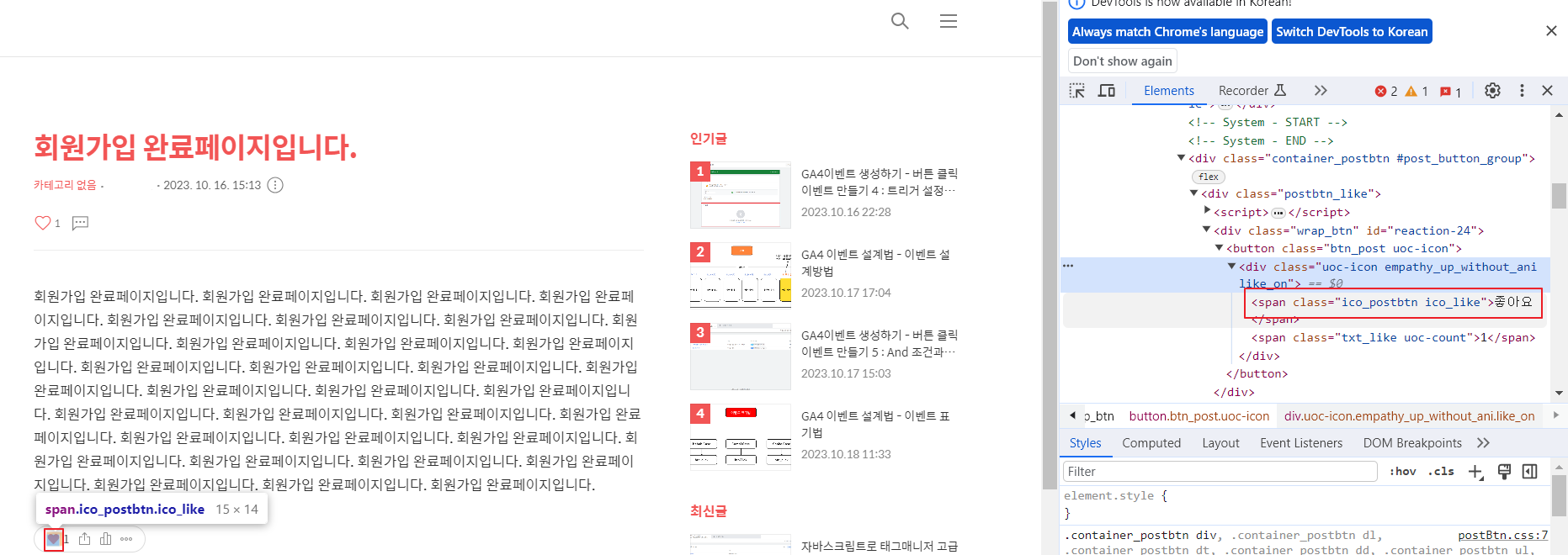Open the statistics bar chart icon
Screen dimensions: 1568x555
click(x=105, y=539)
